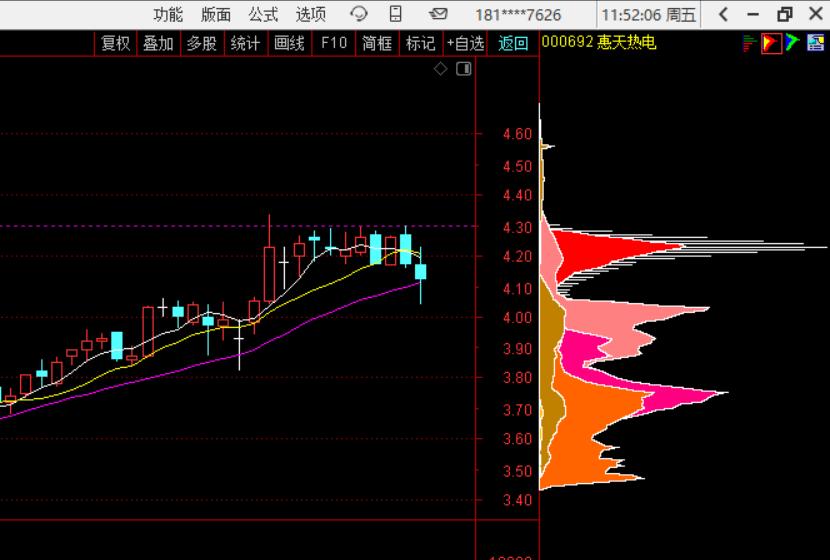Screen dimensions: 830x560
Task: Click the 简框 toolbar button
Action: point(377,43)
